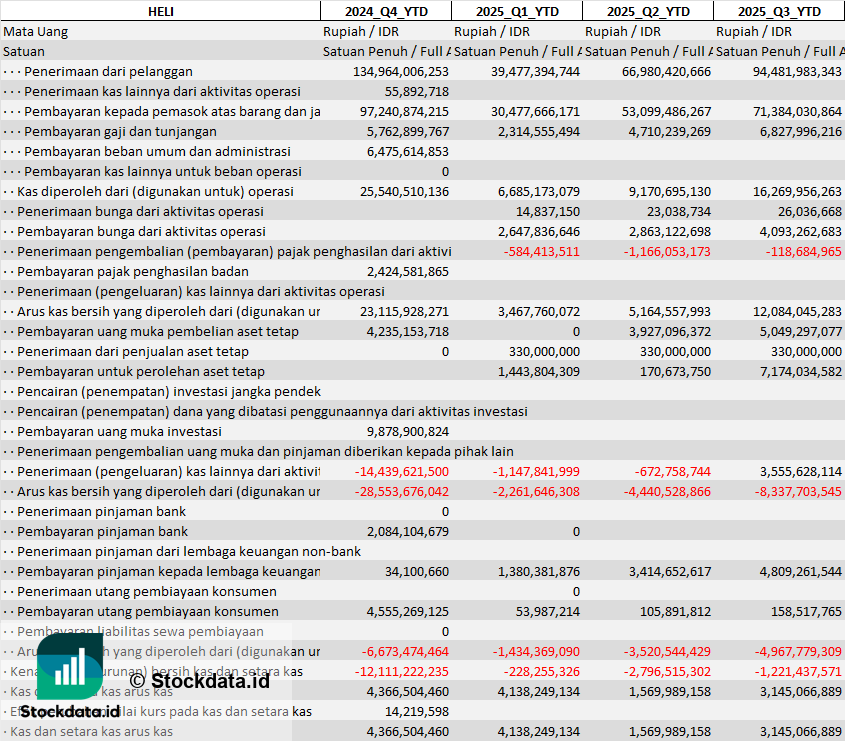This screenshot has width=845, height=741.
Task: Select the 2025_Q1_YTD column header
Action: point(517,11)
